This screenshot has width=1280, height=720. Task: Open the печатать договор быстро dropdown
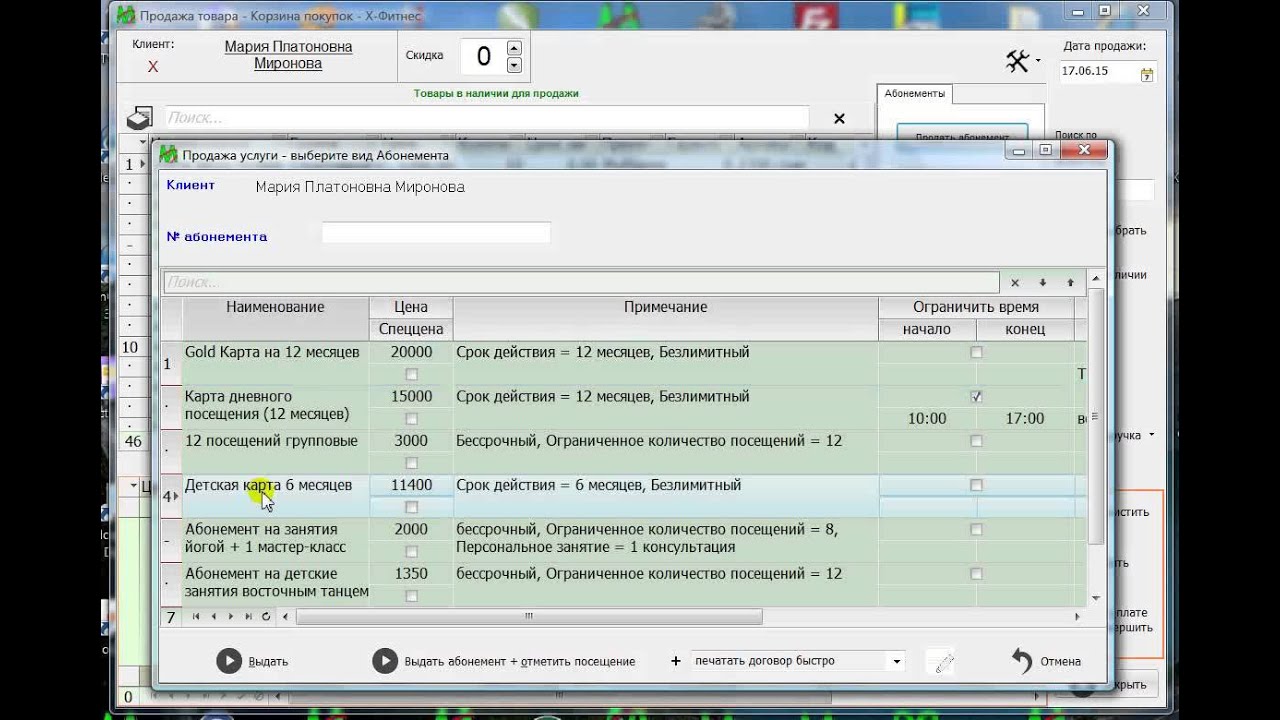[x=896, y=661]
